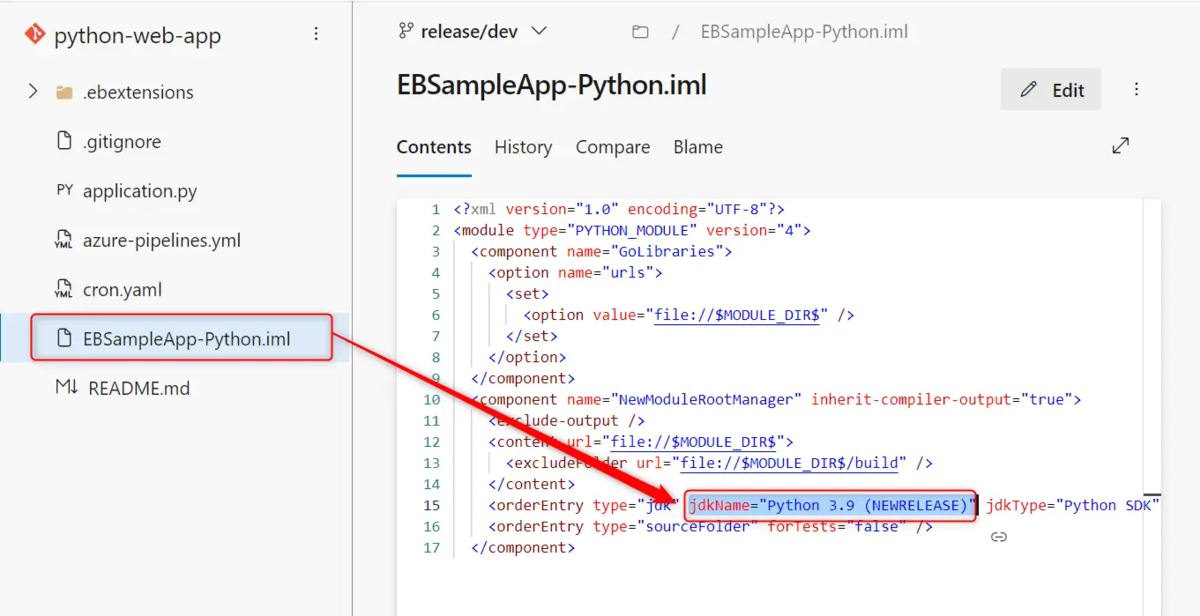Expand the .ebextensions folder chevron
Screen dimensions: 1200x616
coord(33,91)
